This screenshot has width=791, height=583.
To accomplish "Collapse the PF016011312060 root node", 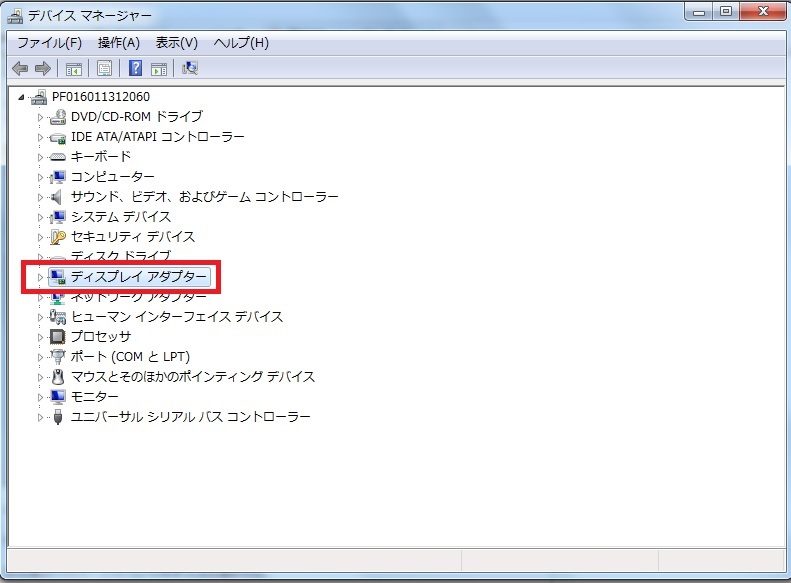I will click(22, 97).
